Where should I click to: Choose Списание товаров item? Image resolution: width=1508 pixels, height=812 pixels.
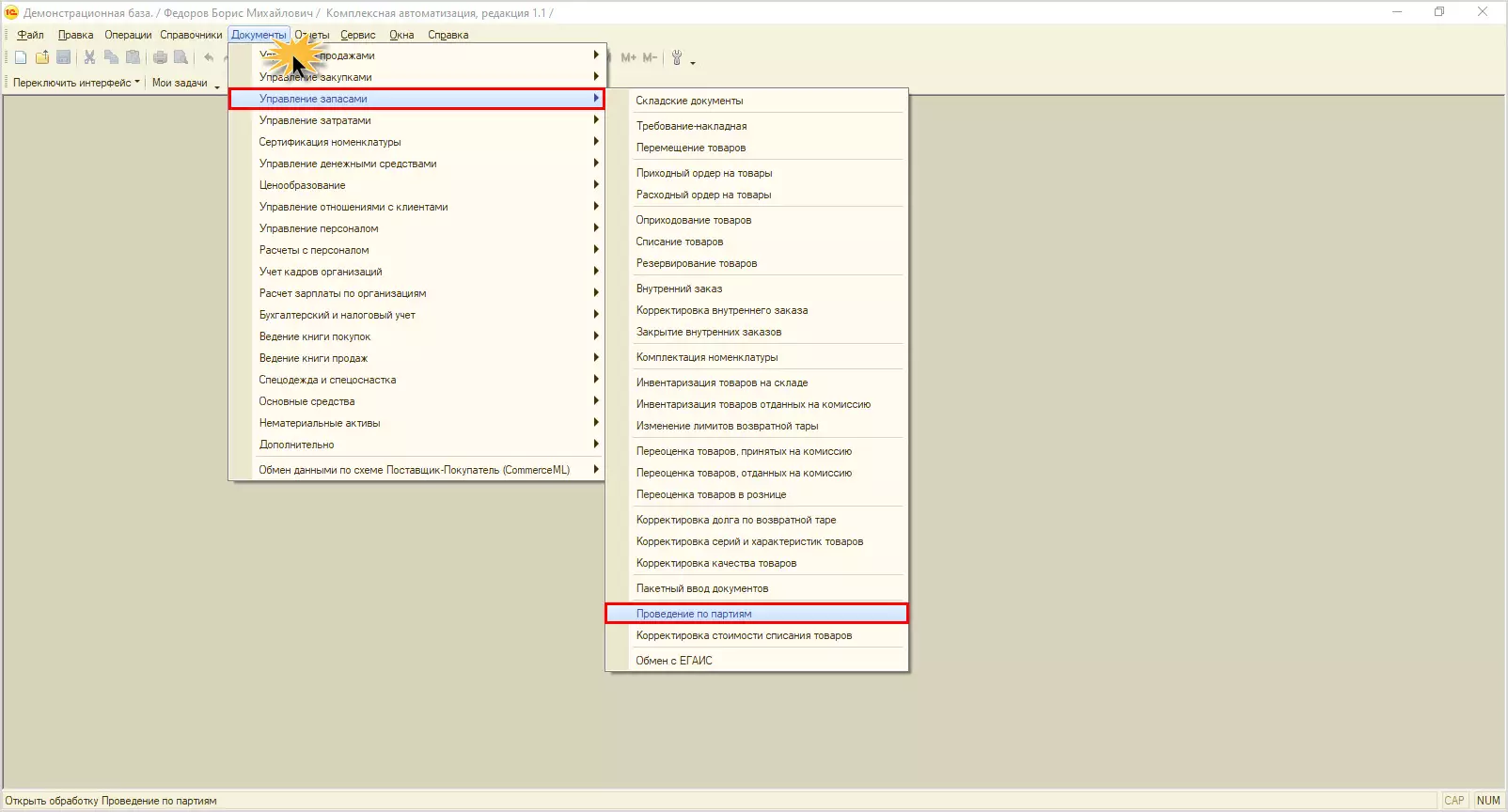coord(757,242)
